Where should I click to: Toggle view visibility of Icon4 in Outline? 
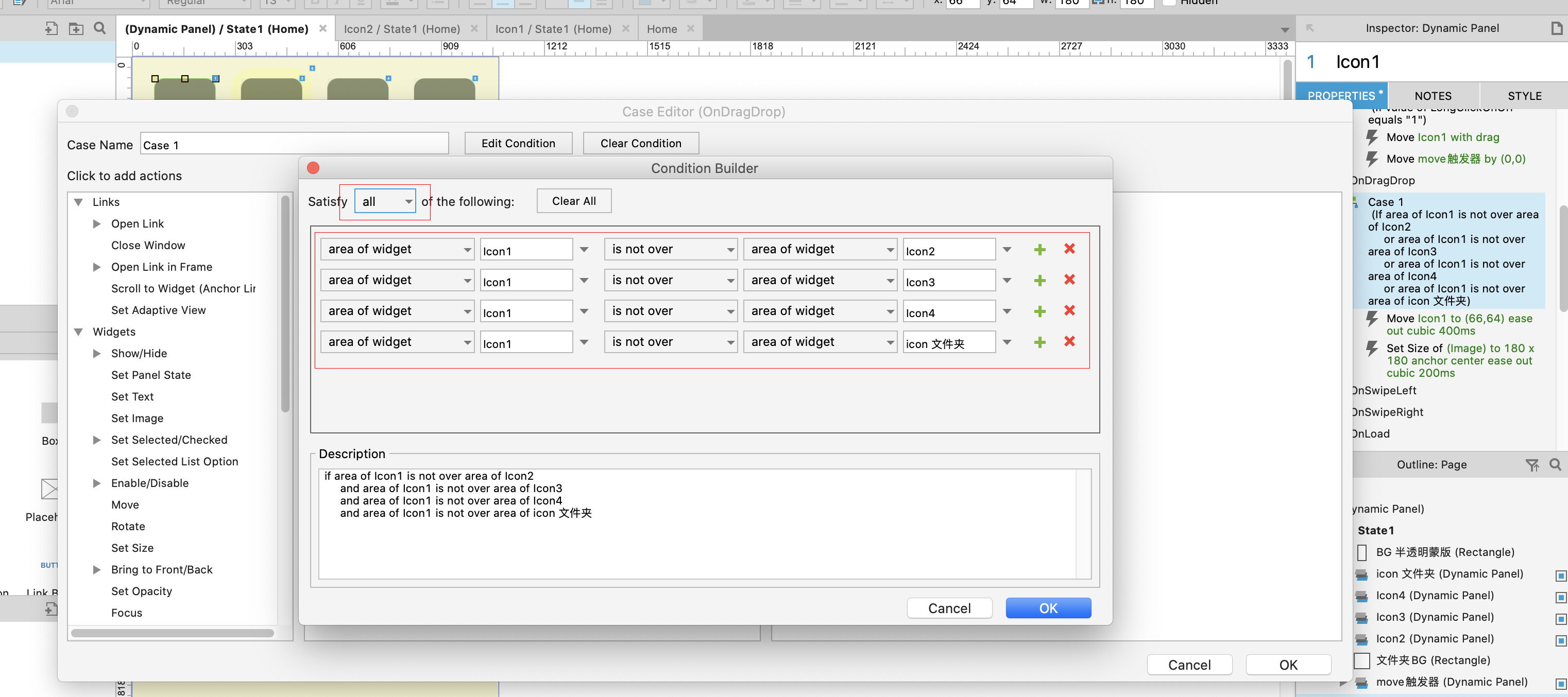[x=1560, y=597]
